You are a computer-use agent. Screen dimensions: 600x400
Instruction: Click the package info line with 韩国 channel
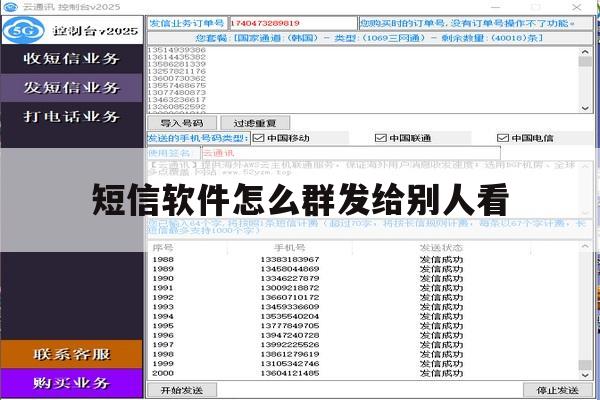370,38
